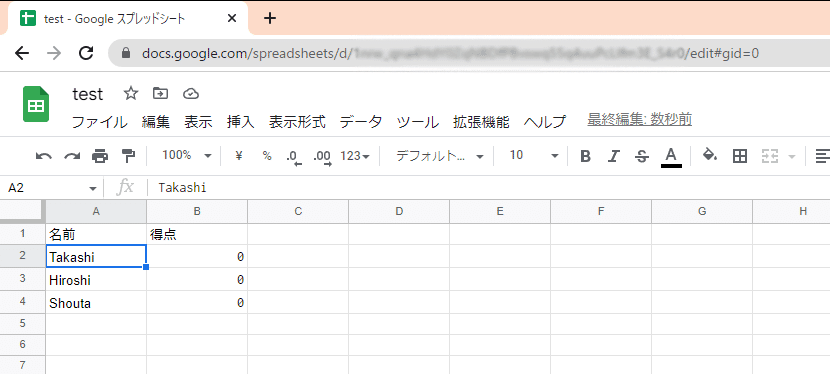Viewport: 830px width, 374px height.
Task: Open the 挿入 menu
Action: 240,122
